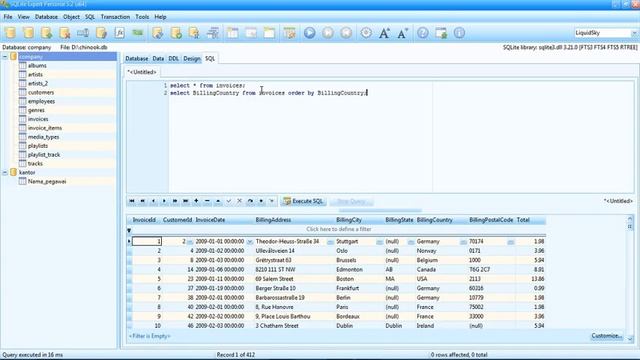Open About info icon in toolbar
The width and height of the screenshot is (640, 360).
click(x=459, y=33)
